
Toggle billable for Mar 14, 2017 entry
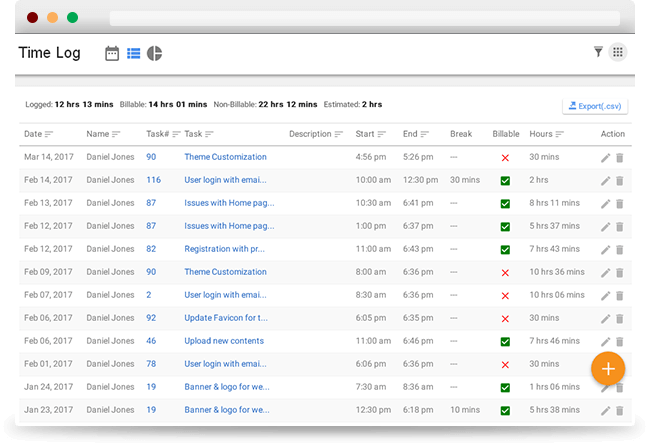505,158
